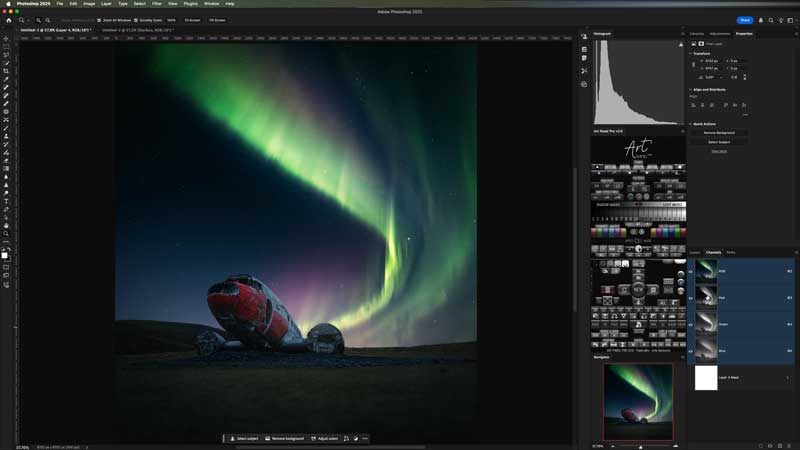Select the Hand tool in the toolbar
Image resolution: width=800 pixels, height=450 pixels.
pos(6,225)
